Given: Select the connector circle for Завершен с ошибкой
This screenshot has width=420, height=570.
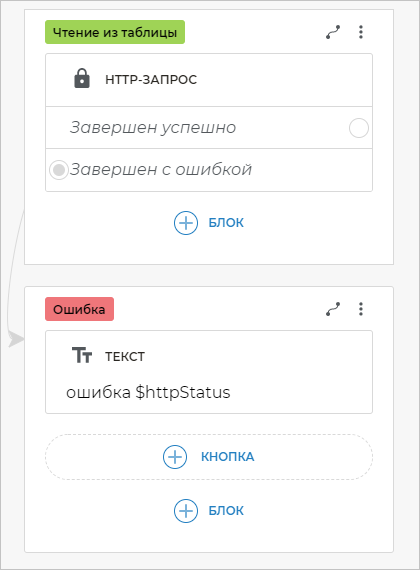Looking at the screenshot, I should click(59, 170).
